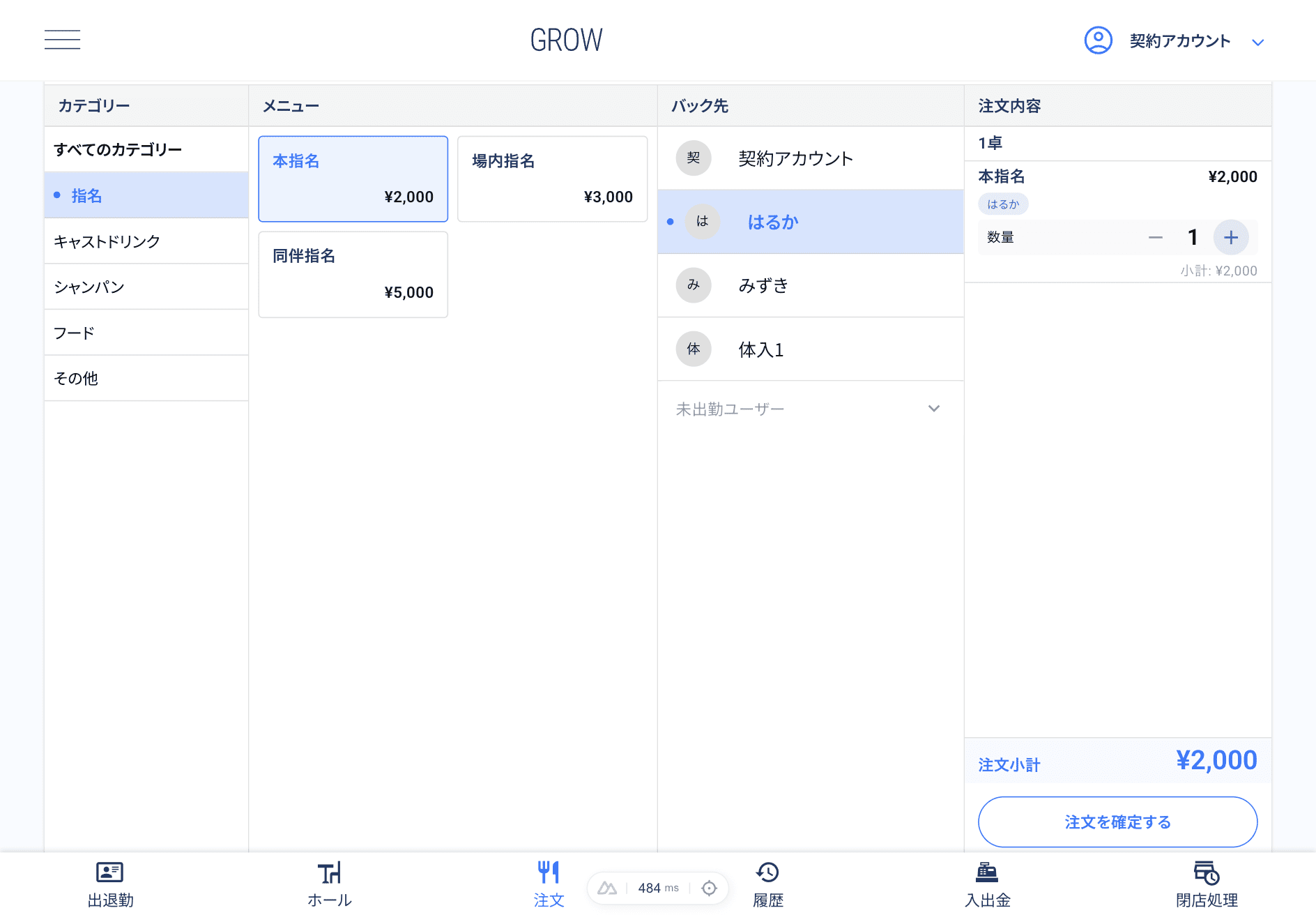Open the hamburger menu
Image resolution: width=1316 pixels, height=915 pixels.
pos(62,40)
